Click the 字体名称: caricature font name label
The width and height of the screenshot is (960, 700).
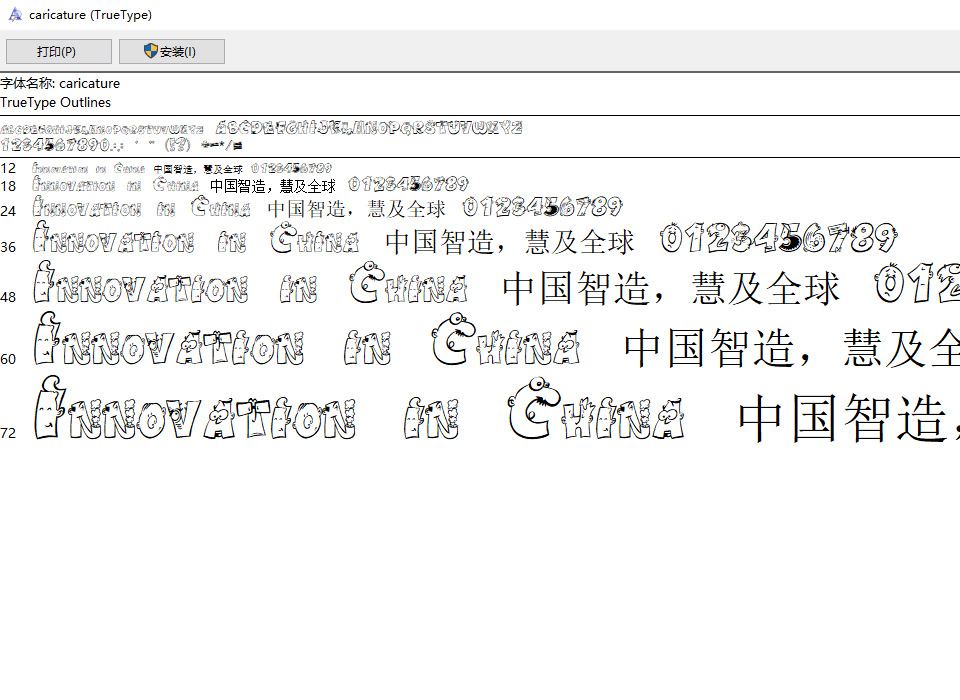click(60, 84)
